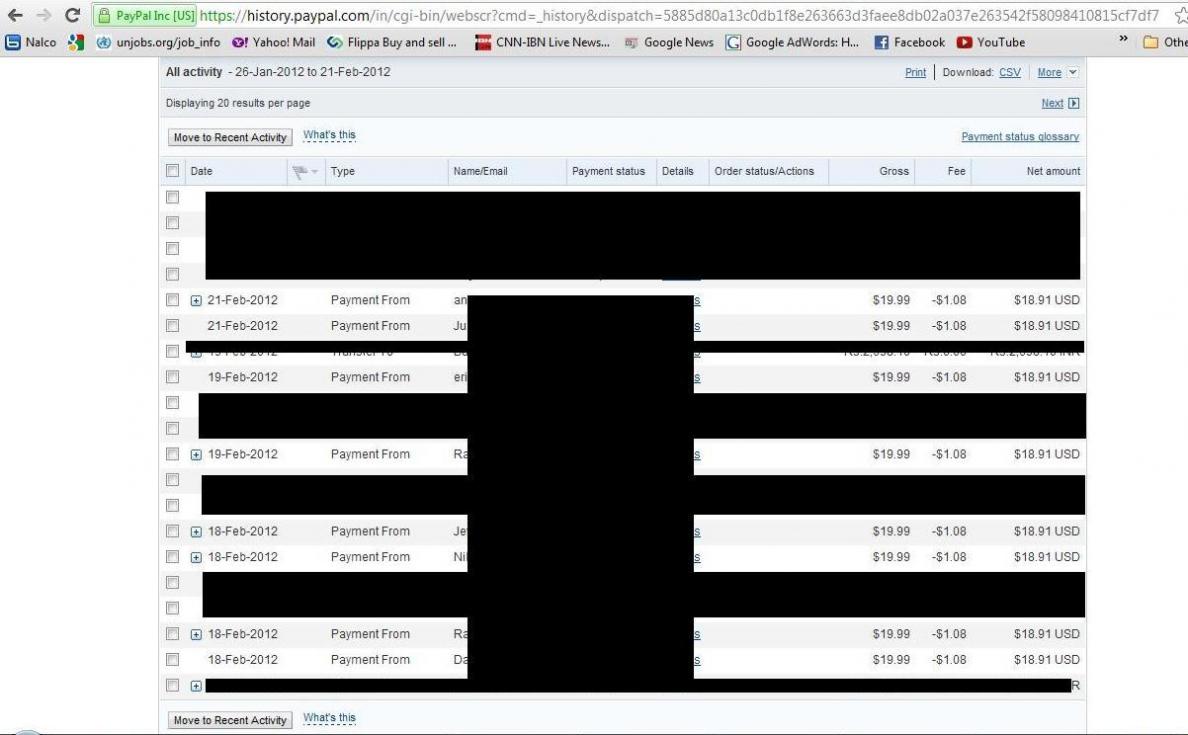This screenshot has height=735, width=1188.
Task: Click the flag icon in the table header
Action: (300, 172)
